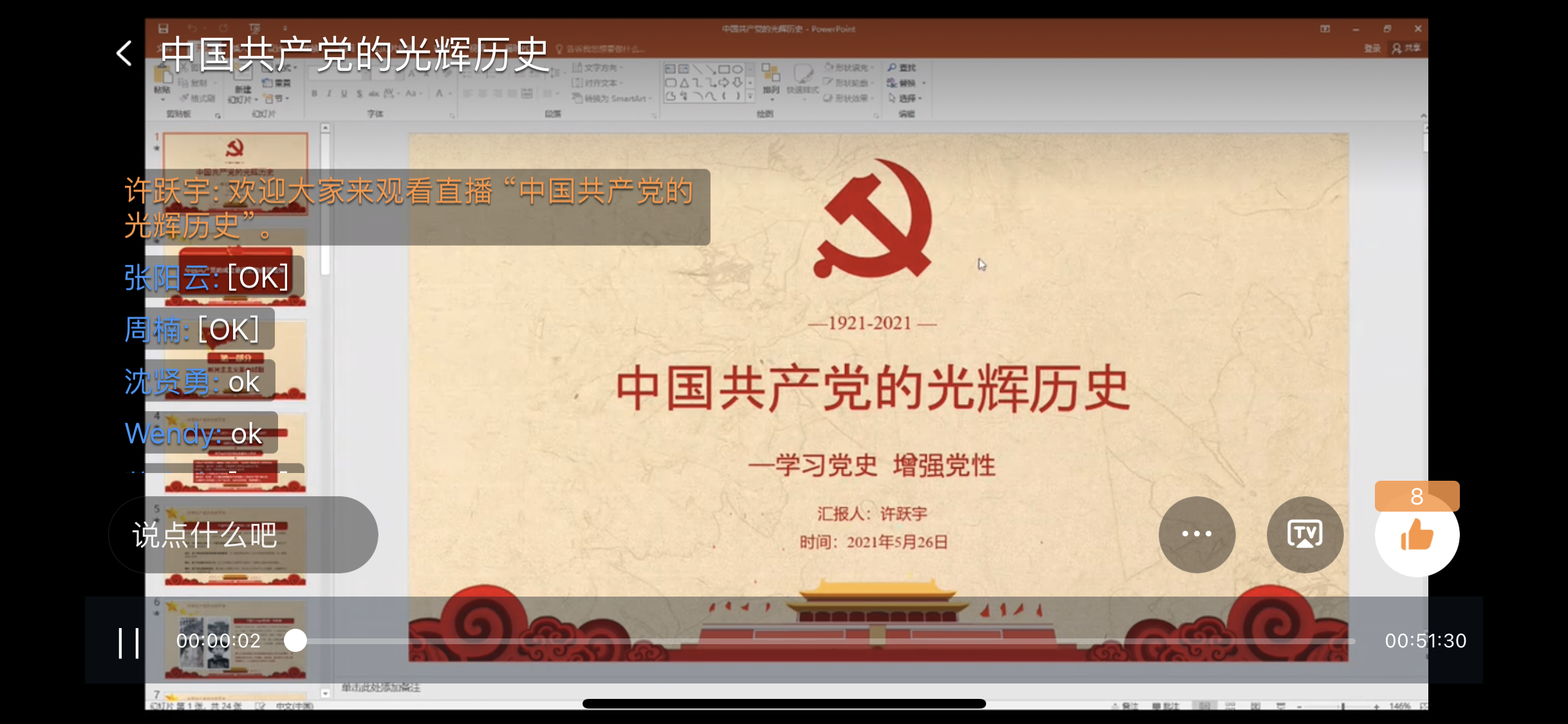Viewport: 1568px width, 724px height.
Task: Like the stream with the thumbs-up button
Action: click(1417, 535)
